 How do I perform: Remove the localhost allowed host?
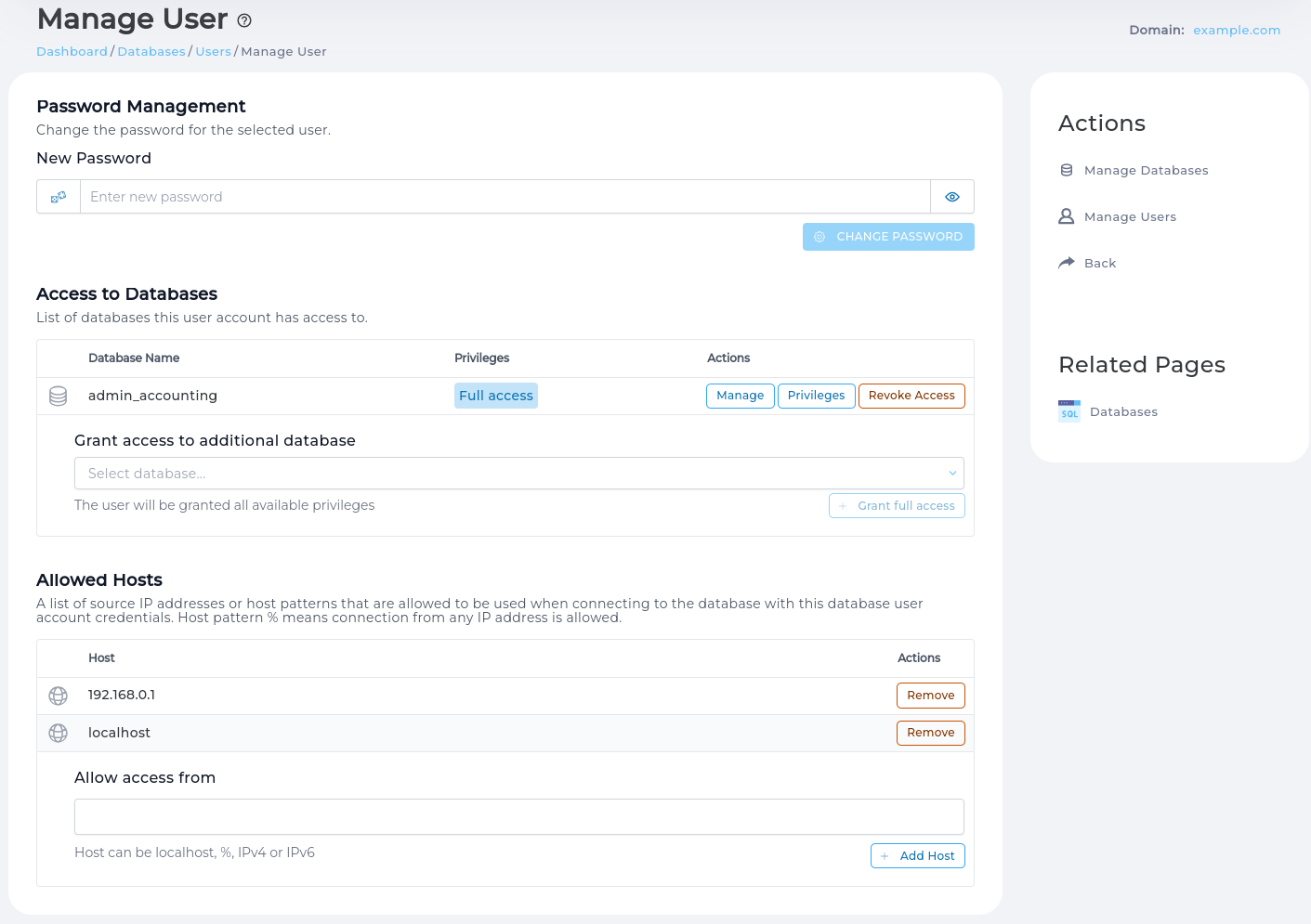(x=930, y=733)
